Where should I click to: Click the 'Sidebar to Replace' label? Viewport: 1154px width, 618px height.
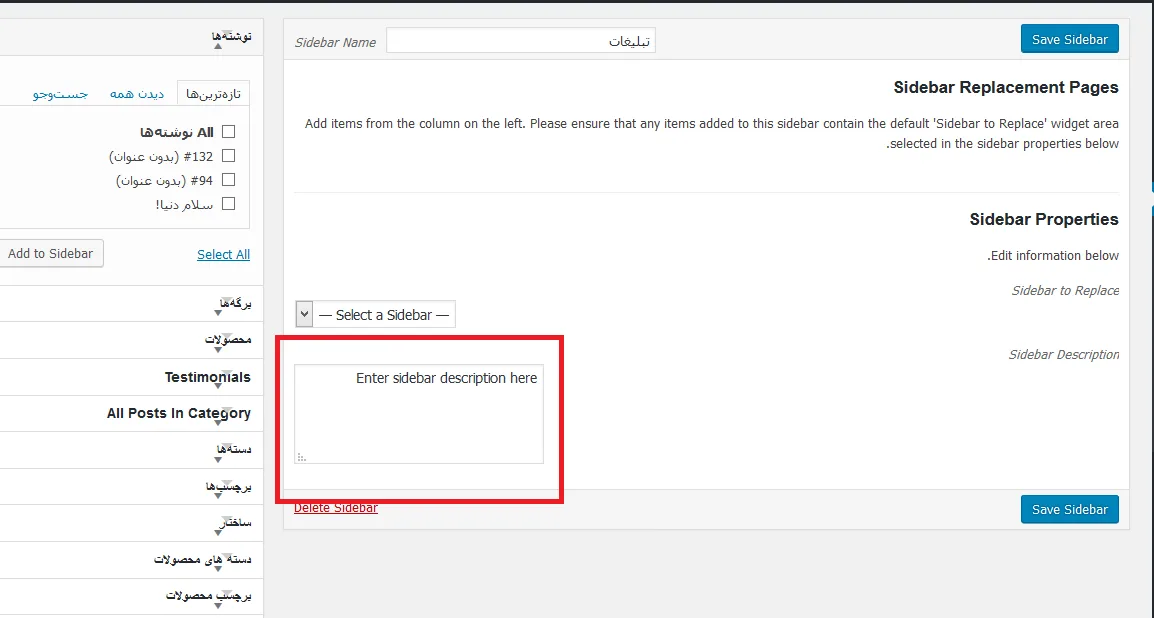(1065, 291)
